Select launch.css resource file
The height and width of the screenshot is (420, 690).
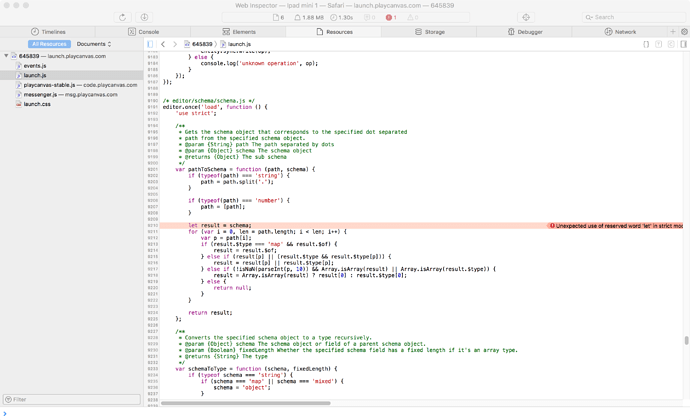(37, 104)
